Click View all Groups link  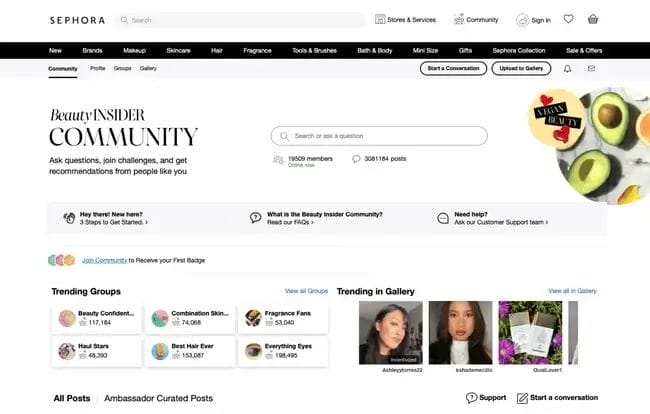pos(306,291)
